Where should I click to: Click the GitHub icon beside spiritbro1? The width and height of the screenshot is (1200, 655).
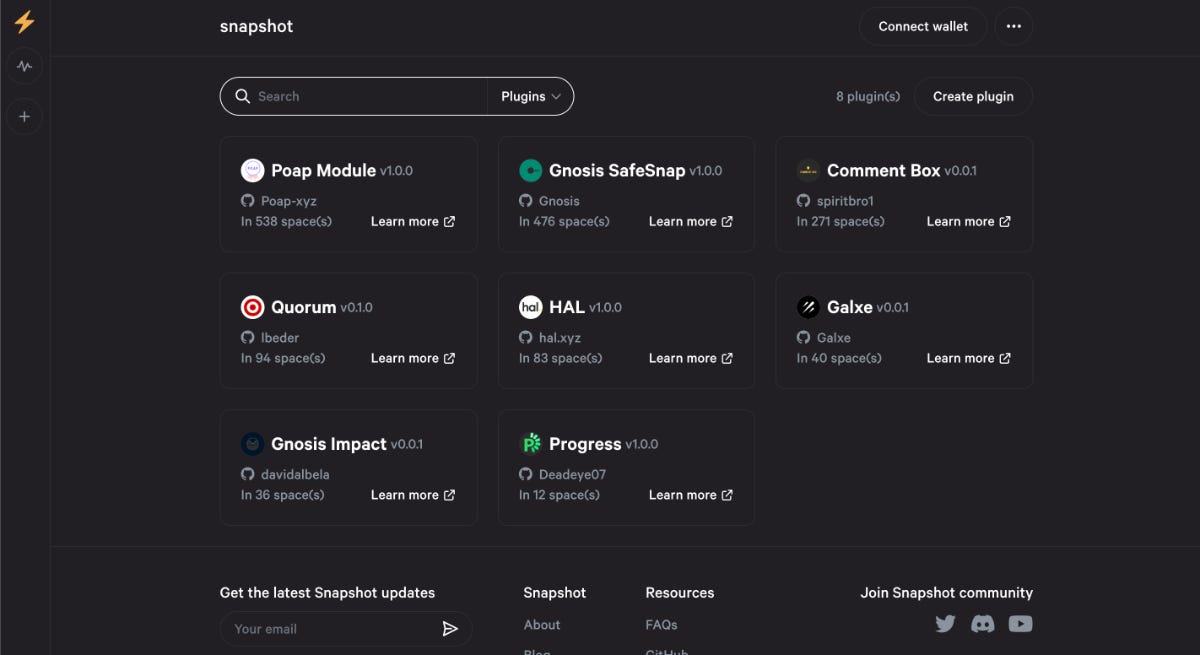(x=803, y=201)
